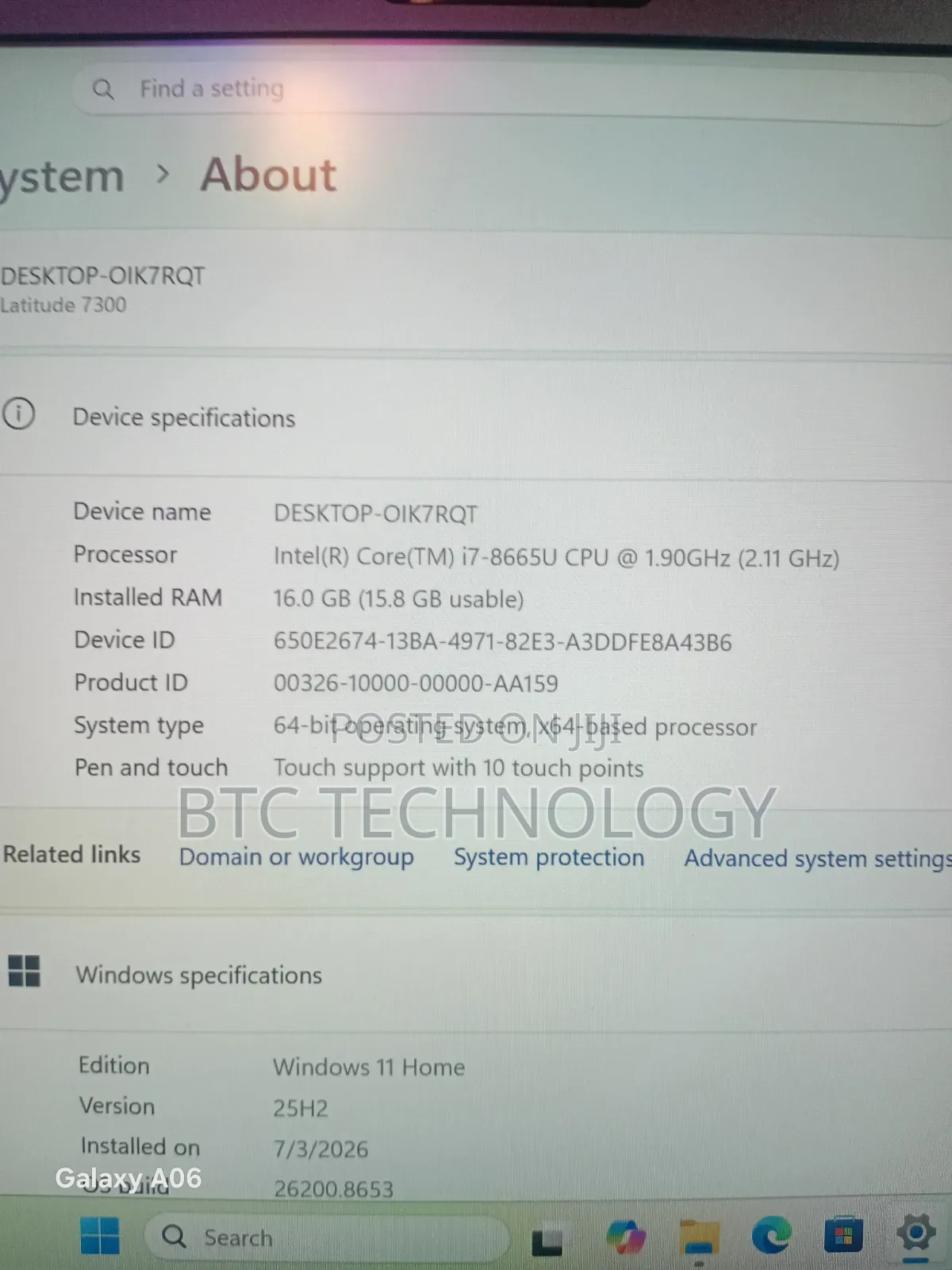The height and width of the screenshot is (1270, 952).
Task: Launch Microsoft Edge from the taskbar
Action: (771, 1235)
